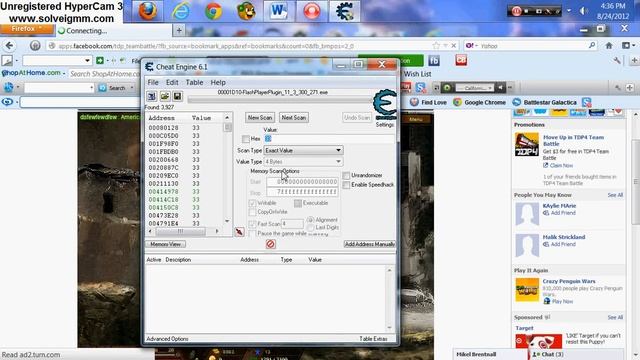Open Internet Explorer from the taskbar
The image size is (640, 360).
pos(180,11)
